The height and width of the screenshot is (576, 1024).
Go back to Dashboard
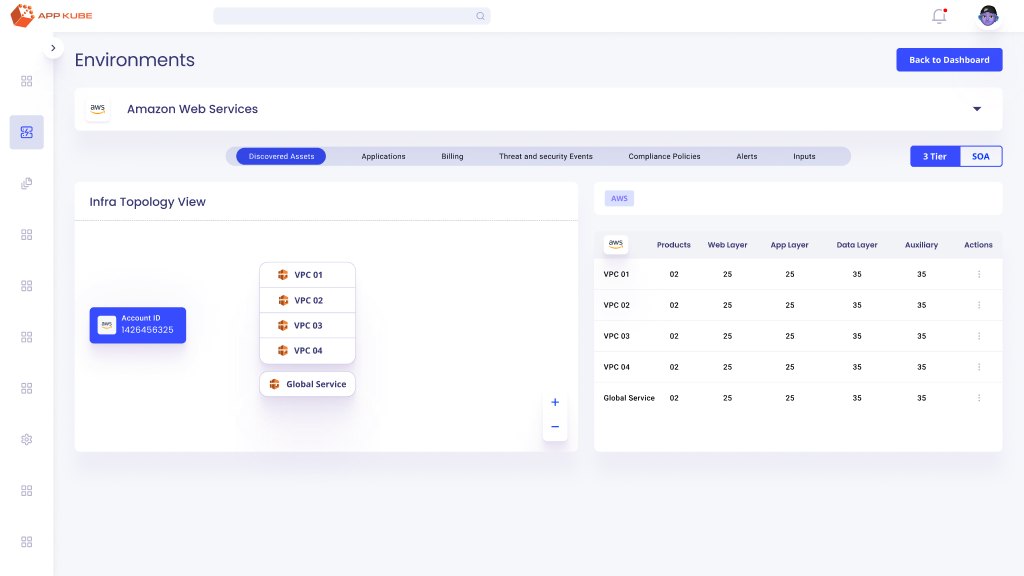[x=949, y=59]
